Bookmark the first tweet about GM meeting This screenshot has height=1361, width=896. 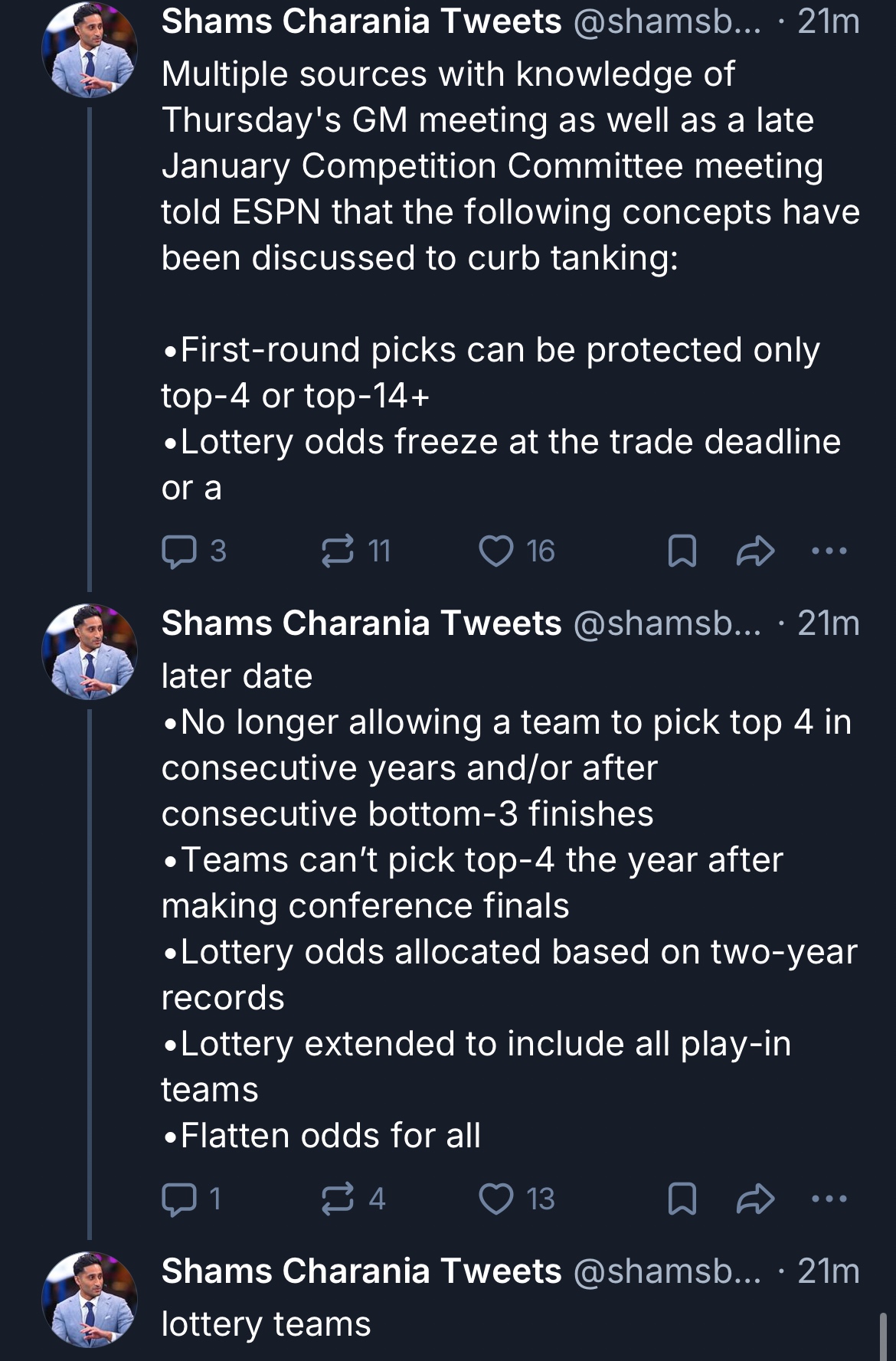tap(682, 551)
